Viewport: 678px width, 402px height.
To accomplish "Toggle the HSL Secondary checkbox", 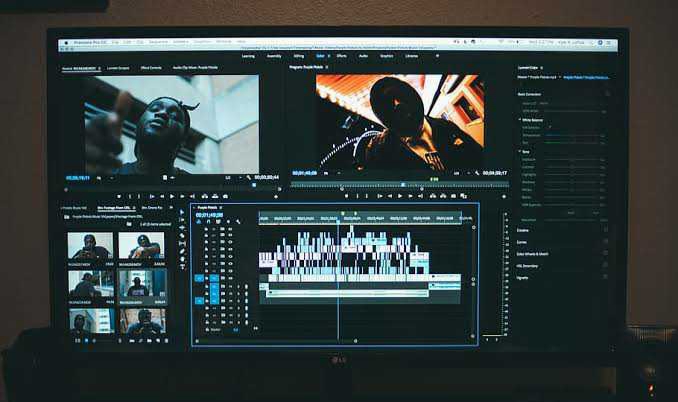I will pos(605,266).
